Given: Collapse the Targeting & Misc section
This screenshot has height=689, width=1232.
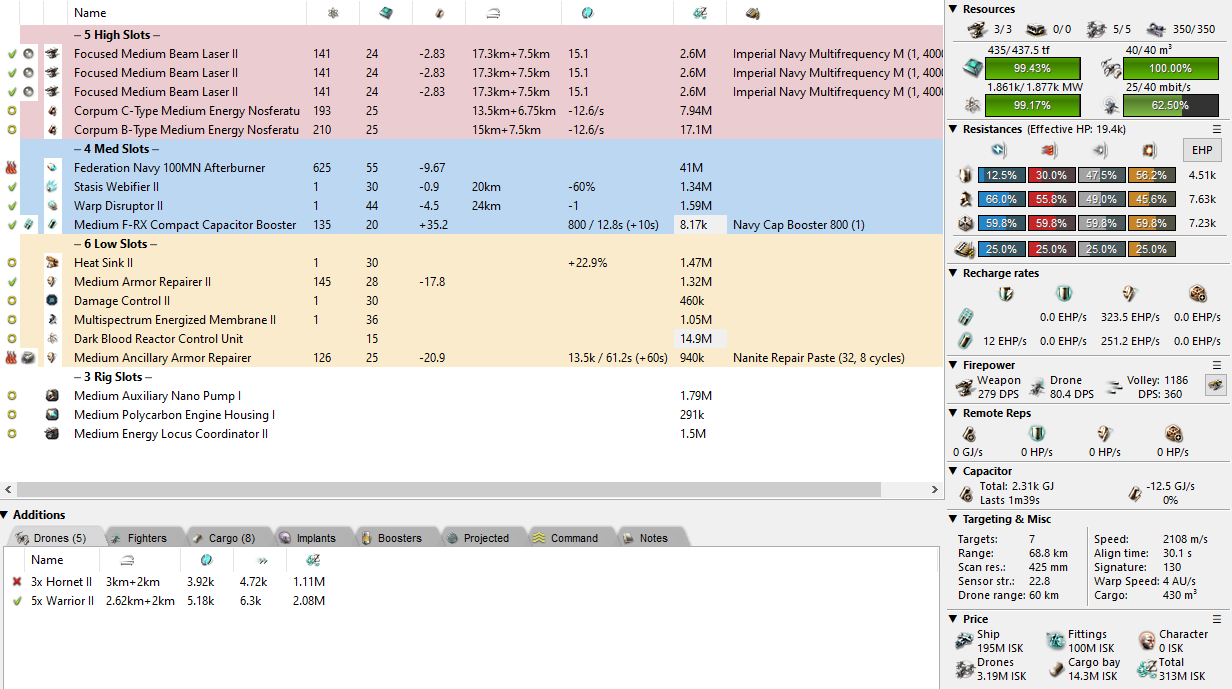Looking at the screenshot, I should click(954, 519).
